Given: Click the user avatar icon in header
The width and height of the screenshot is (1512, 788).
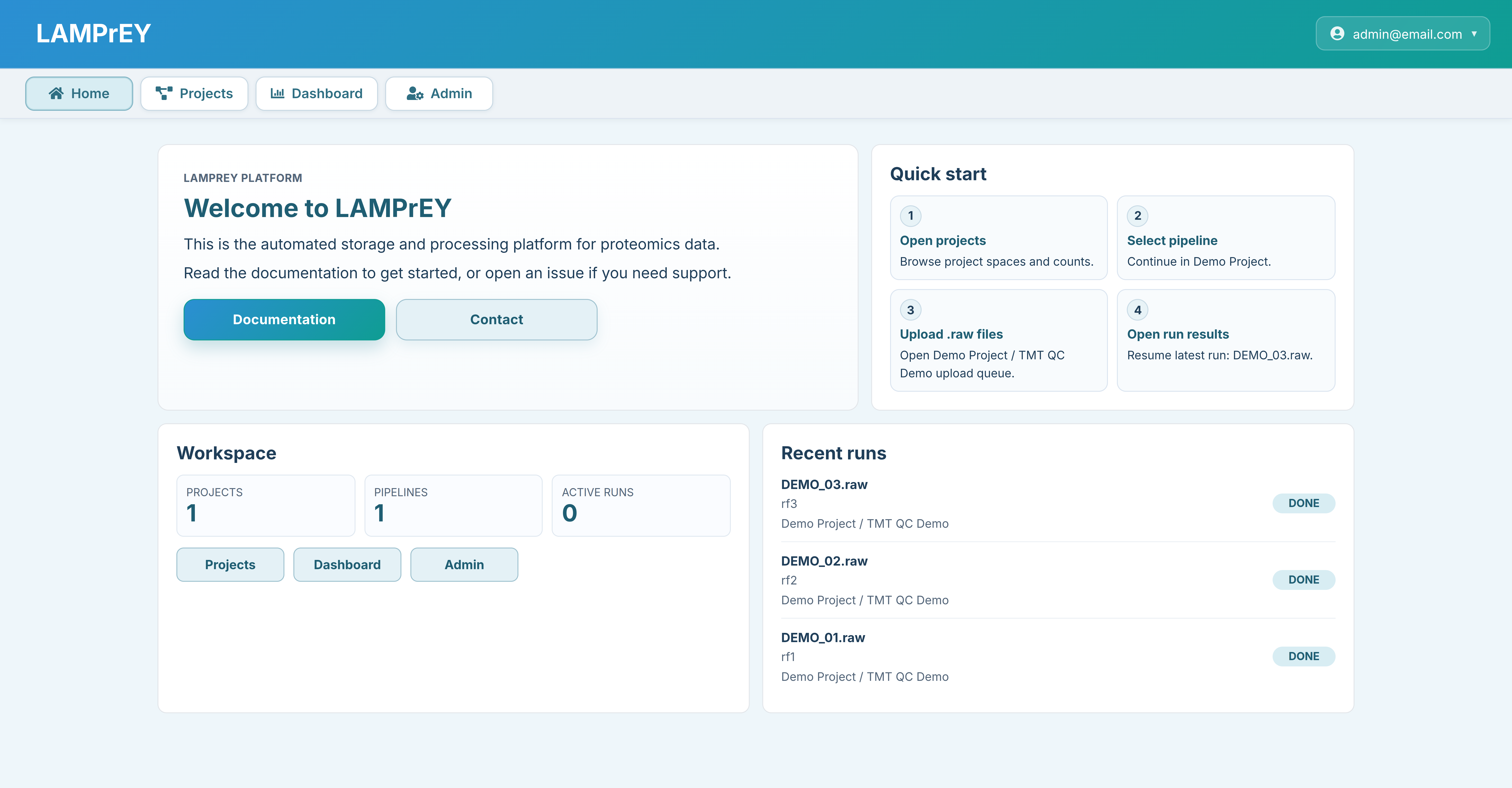Looking at the screenshot, I should click(1337, 34).
